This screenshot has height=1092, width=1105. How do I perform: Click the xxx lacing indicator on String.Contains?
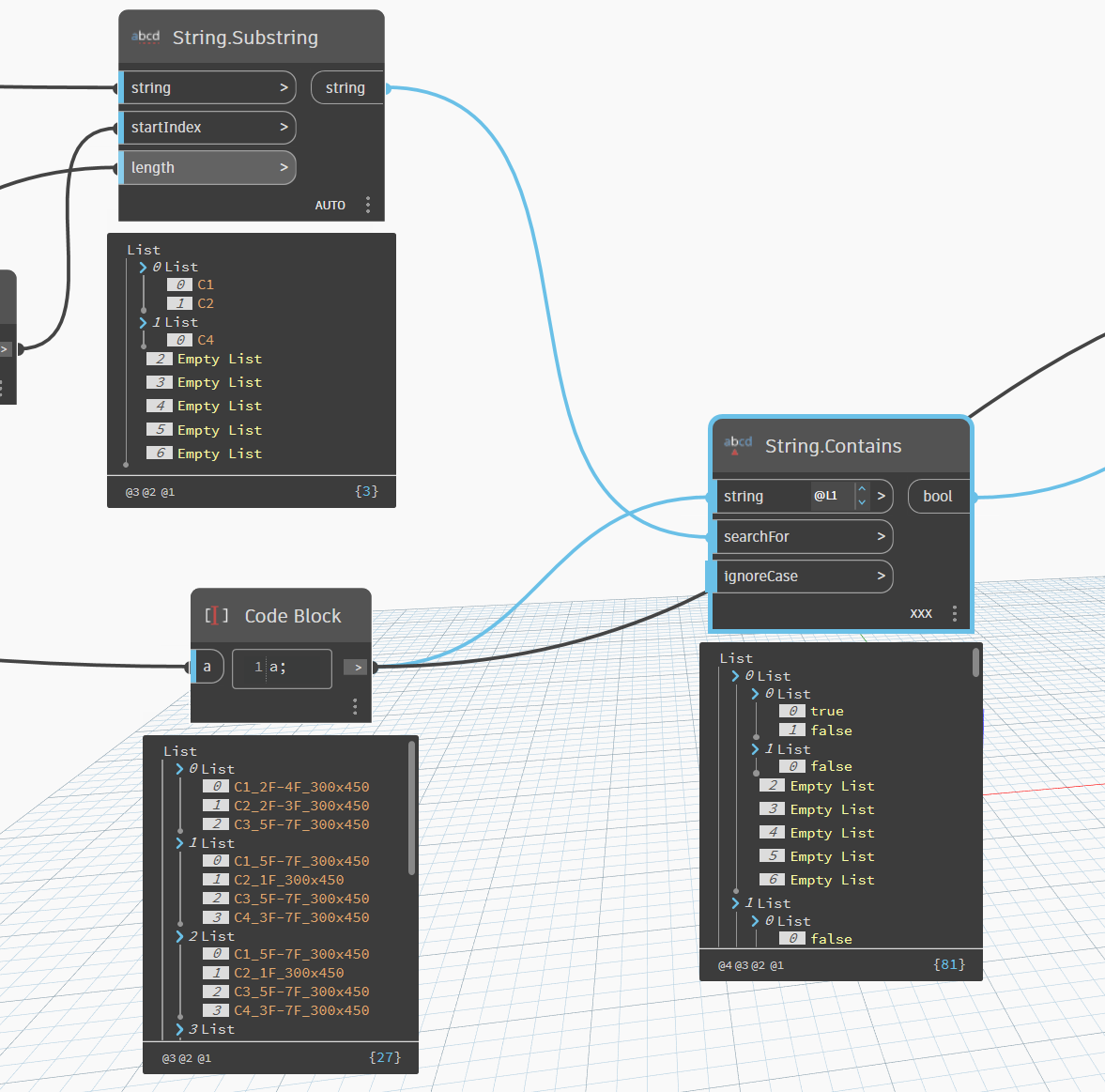coord(921,612)
